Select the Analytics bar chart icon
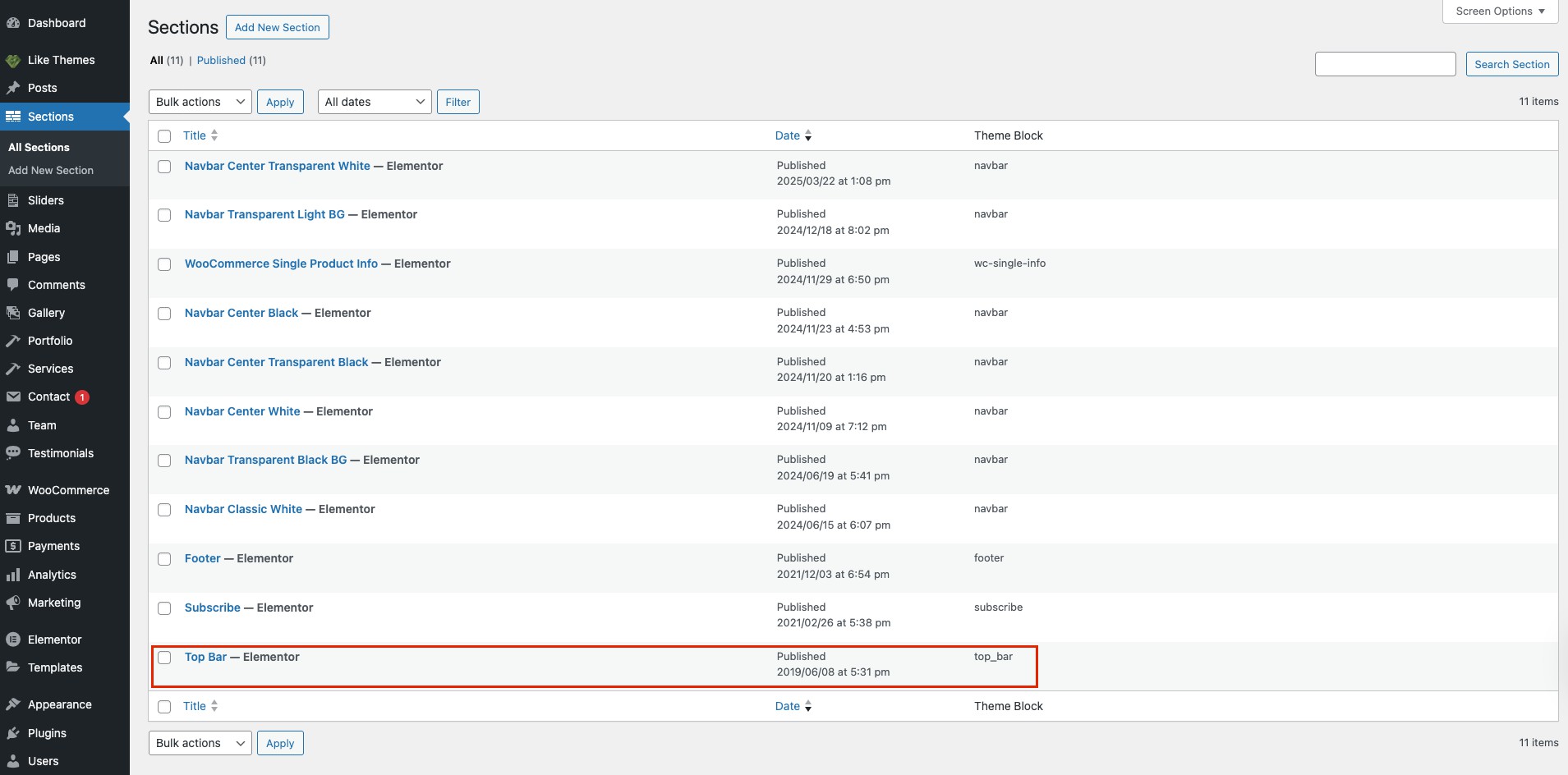1568x775 pixels. [13, 575]
